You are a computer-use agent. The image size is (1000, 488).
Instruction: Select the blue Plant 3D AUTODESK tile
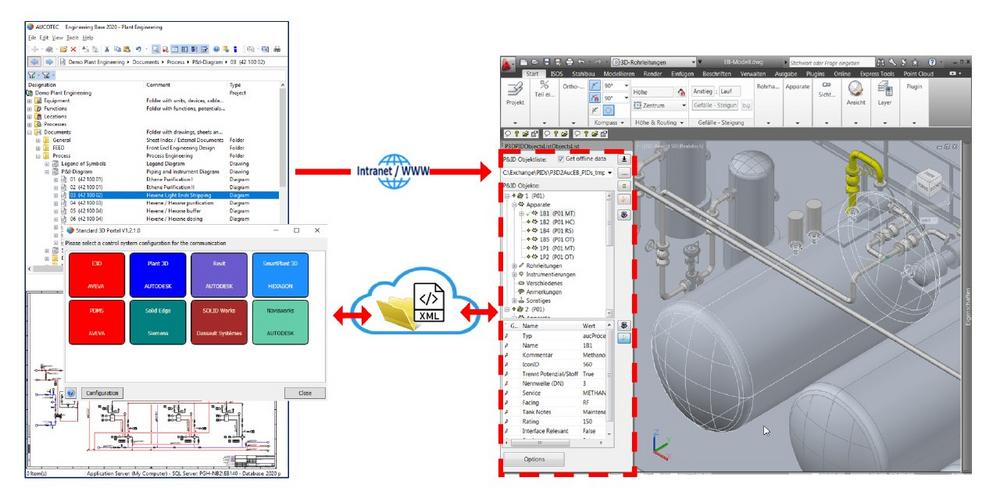click(x=158, y=275)
